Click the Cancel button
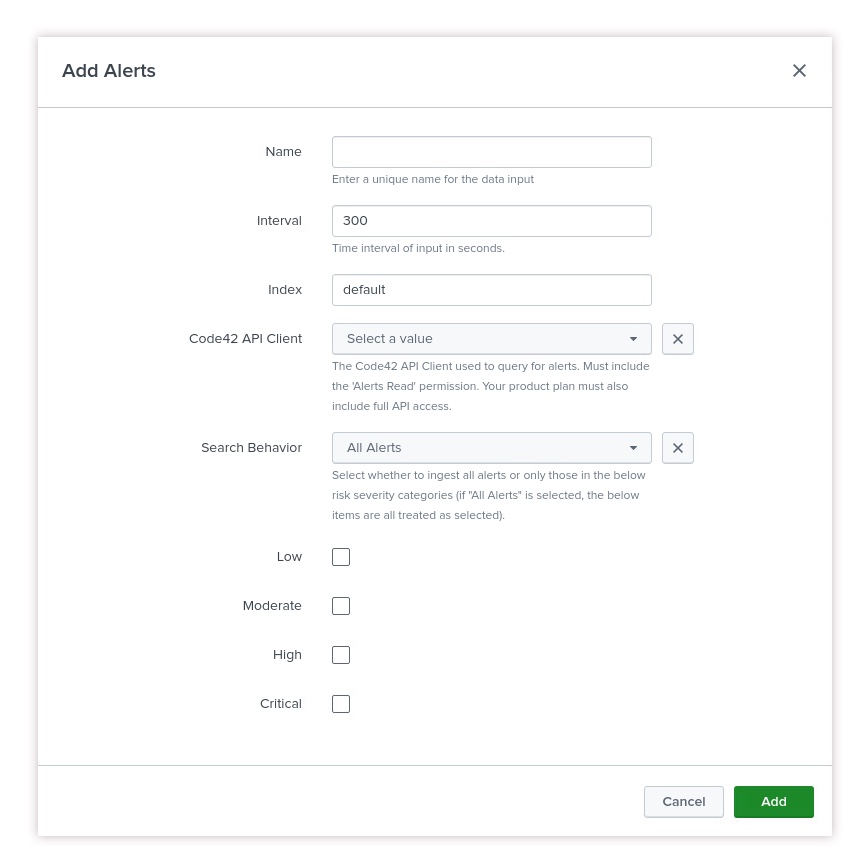Image resolution: width=863 pixels, height=867 pixels. pyautogui.click(x=683, y=801)
